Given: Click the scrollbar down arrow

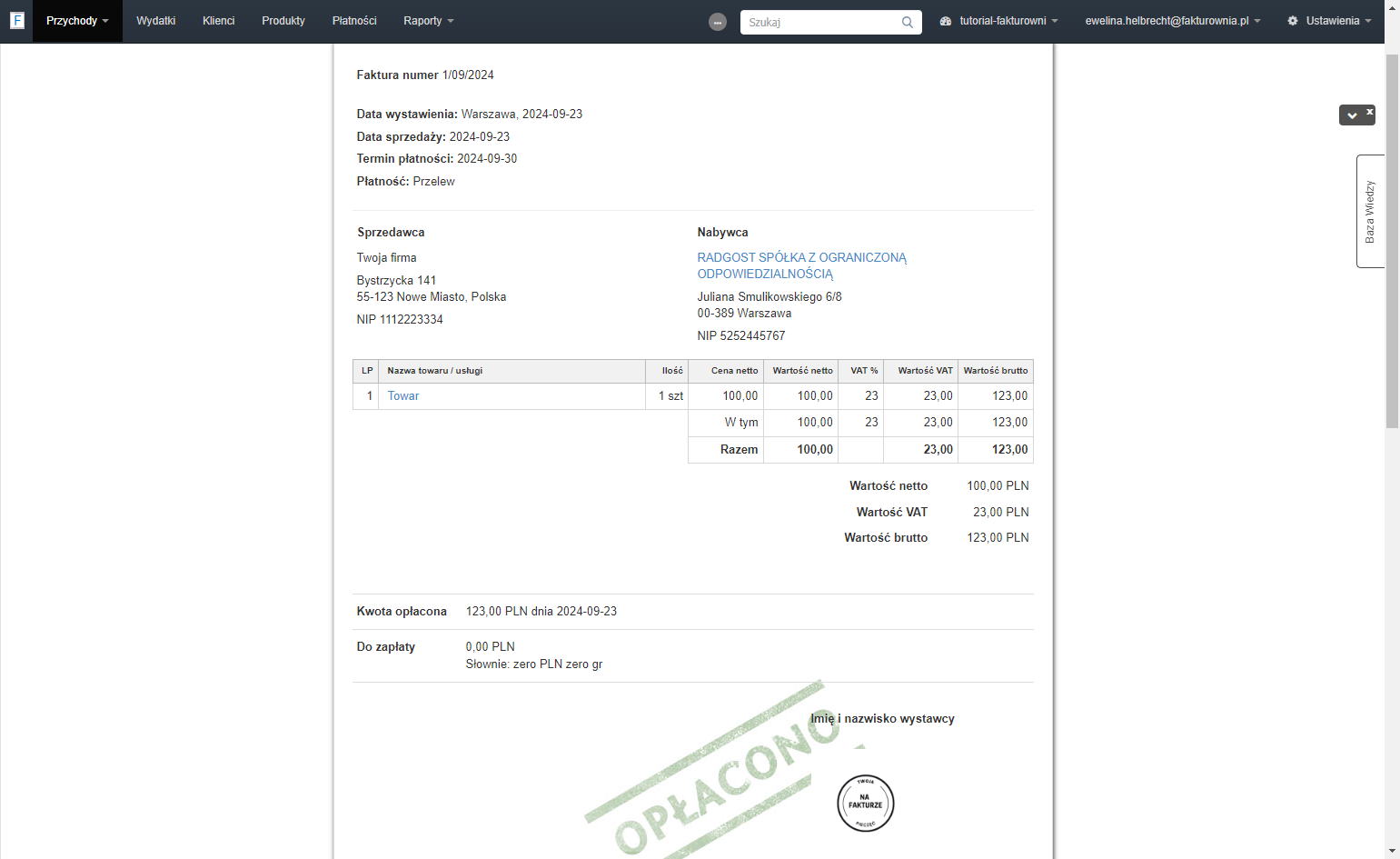Looking at the screenshot, I should coord(1392,852).
